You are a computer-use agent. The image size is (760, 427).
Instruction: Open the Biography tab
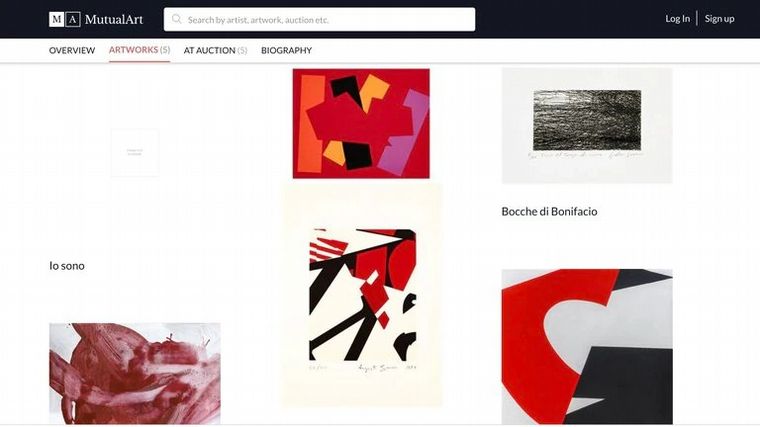[x=286, y=50]
